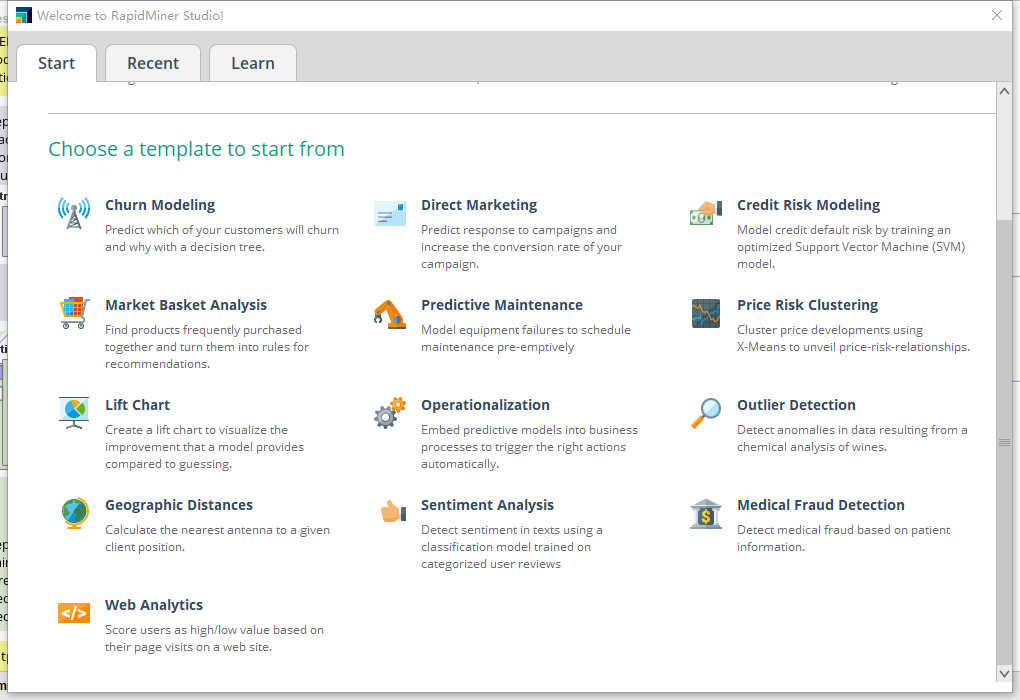1020x700 pixels.
Task: Open the Churn Modeling template title
Action: (x=160, y=205)
